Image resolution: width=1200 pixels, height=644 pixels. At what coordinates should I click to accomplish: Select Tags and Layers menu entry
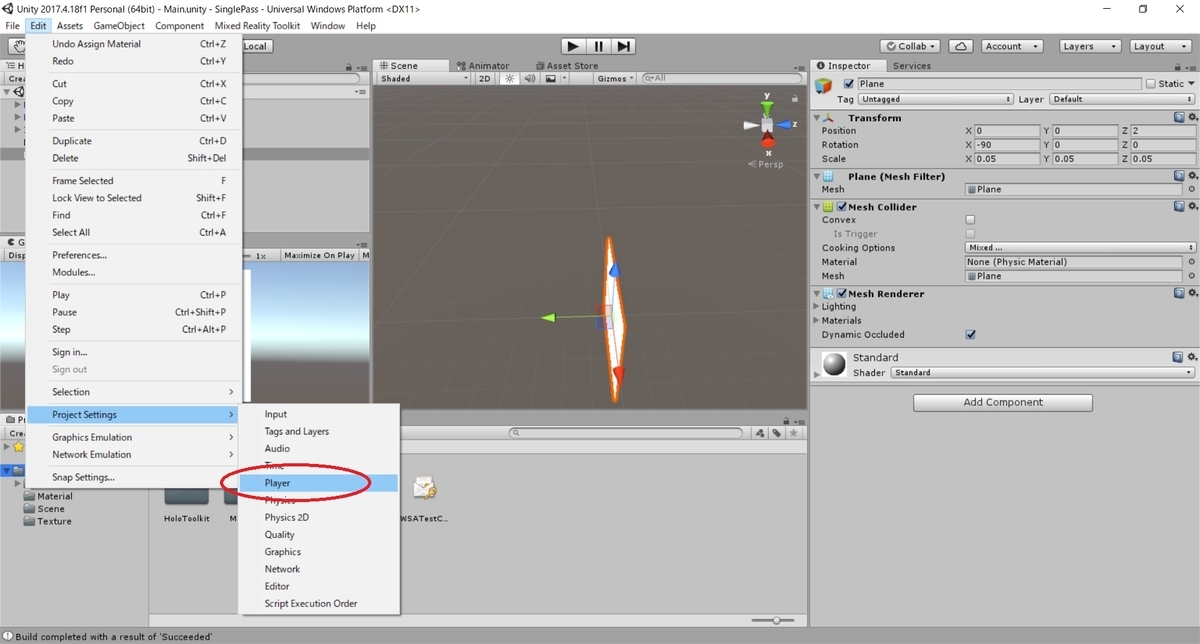pos(318,432)
